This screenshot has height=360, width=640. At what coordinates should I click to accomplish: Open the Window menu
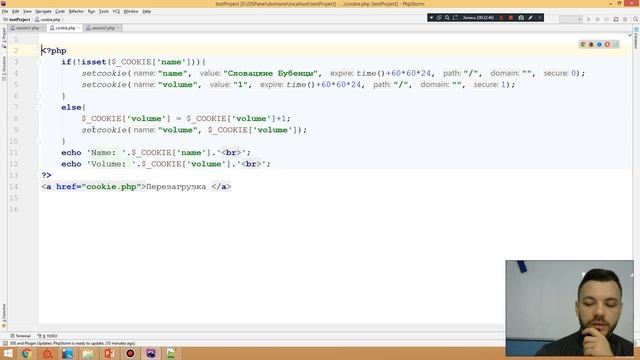coord(131,11)
